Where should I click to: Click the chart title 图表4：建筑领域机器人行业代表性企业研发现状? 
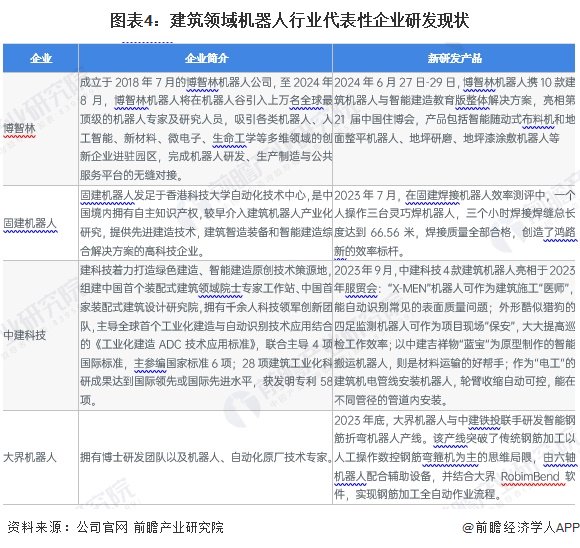pyautogui.click(x=290, y=20)
